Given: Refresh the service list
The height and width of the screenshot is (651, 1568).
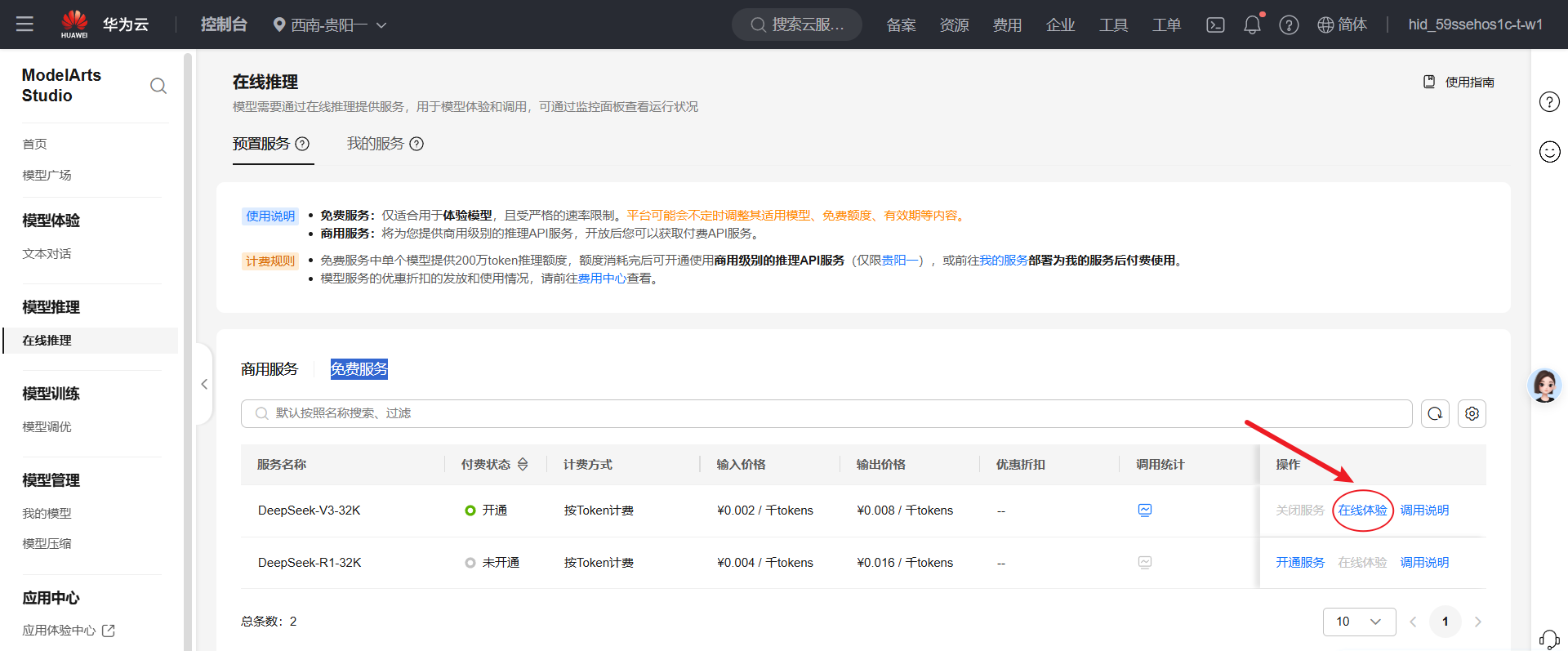Looking at the screenshot, I should 1435,413.
